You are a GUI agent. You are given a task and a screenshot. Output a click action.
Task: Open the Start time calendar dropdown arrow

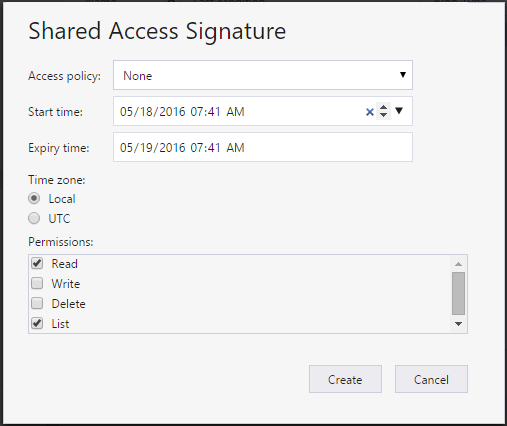pyautogui.click(x=399, y=110)
